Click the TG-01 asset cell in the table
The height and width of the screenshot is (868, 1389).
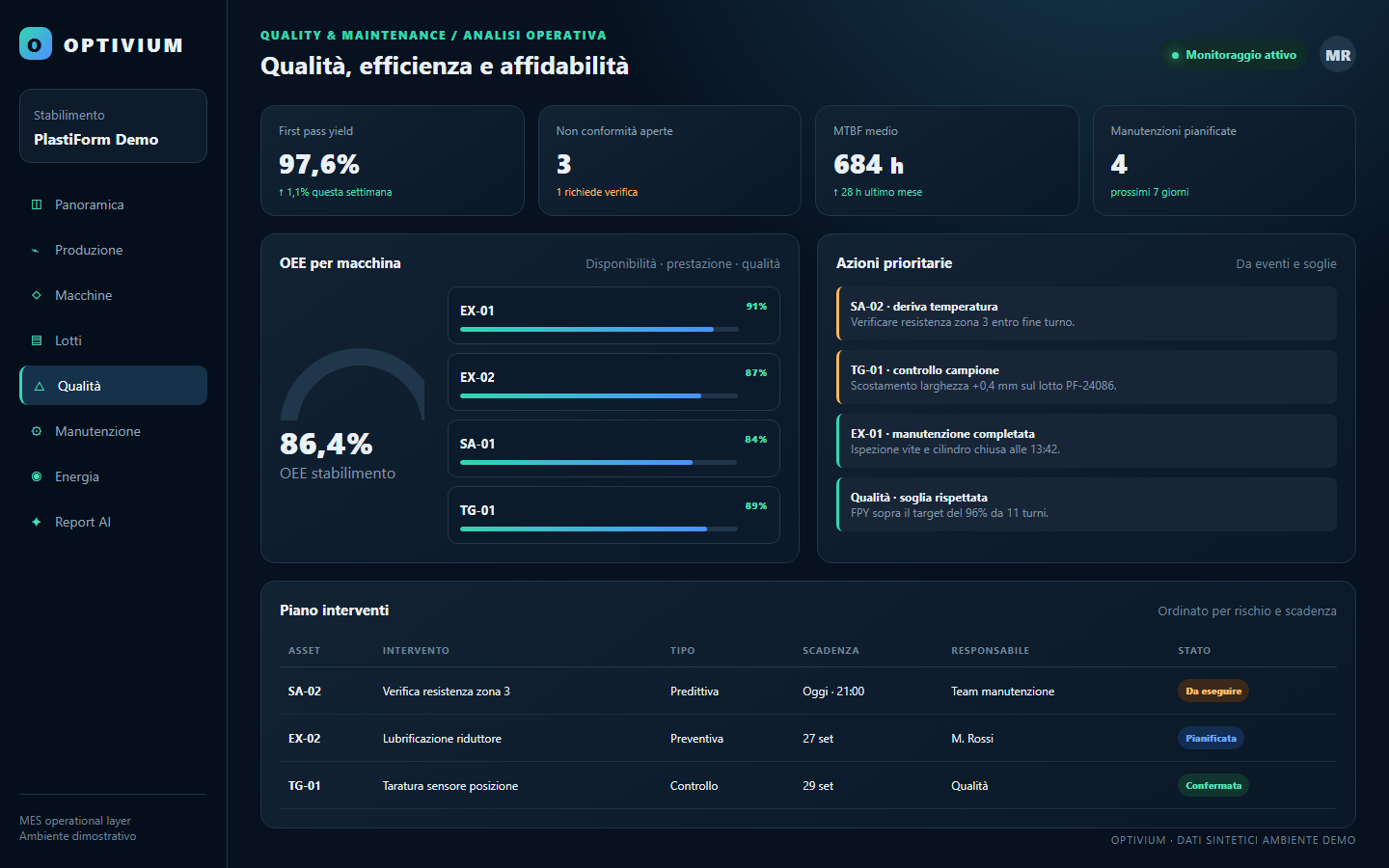coord(305,786)
